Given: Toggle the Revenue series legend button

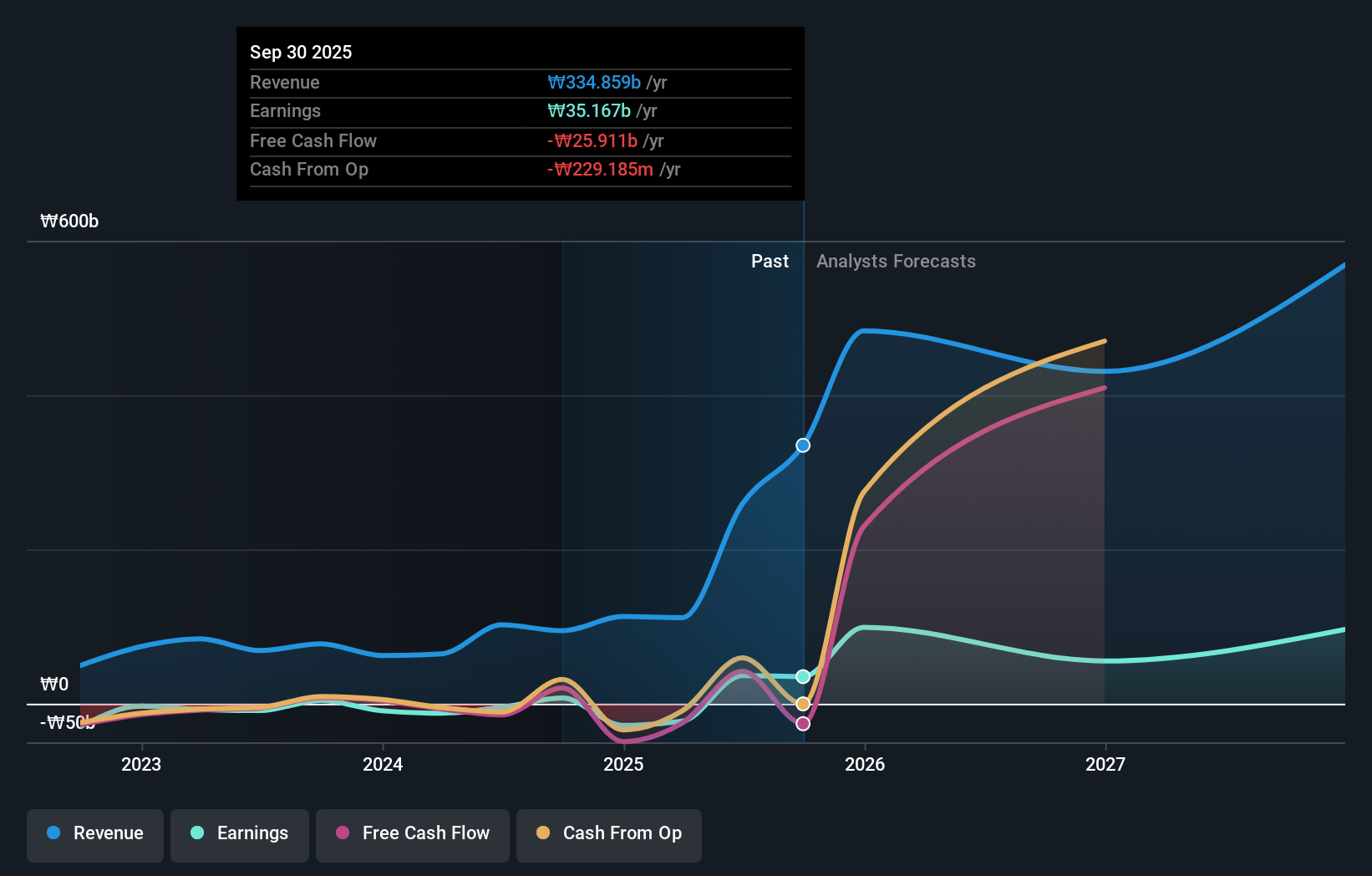Looking at the screenshot, I should pos(95,834).
